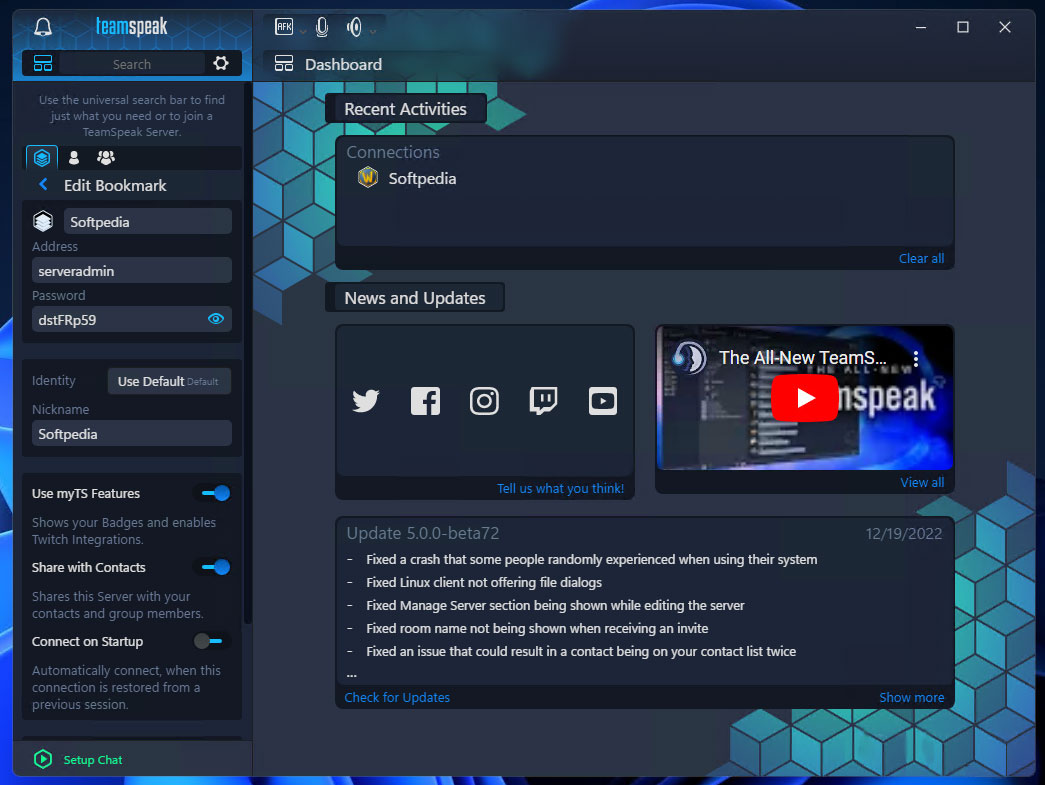Image resolution: width=1045 pixels, height=785 pixels.
Task: Click the sidebar scrollbar
Action: [248, 353]
